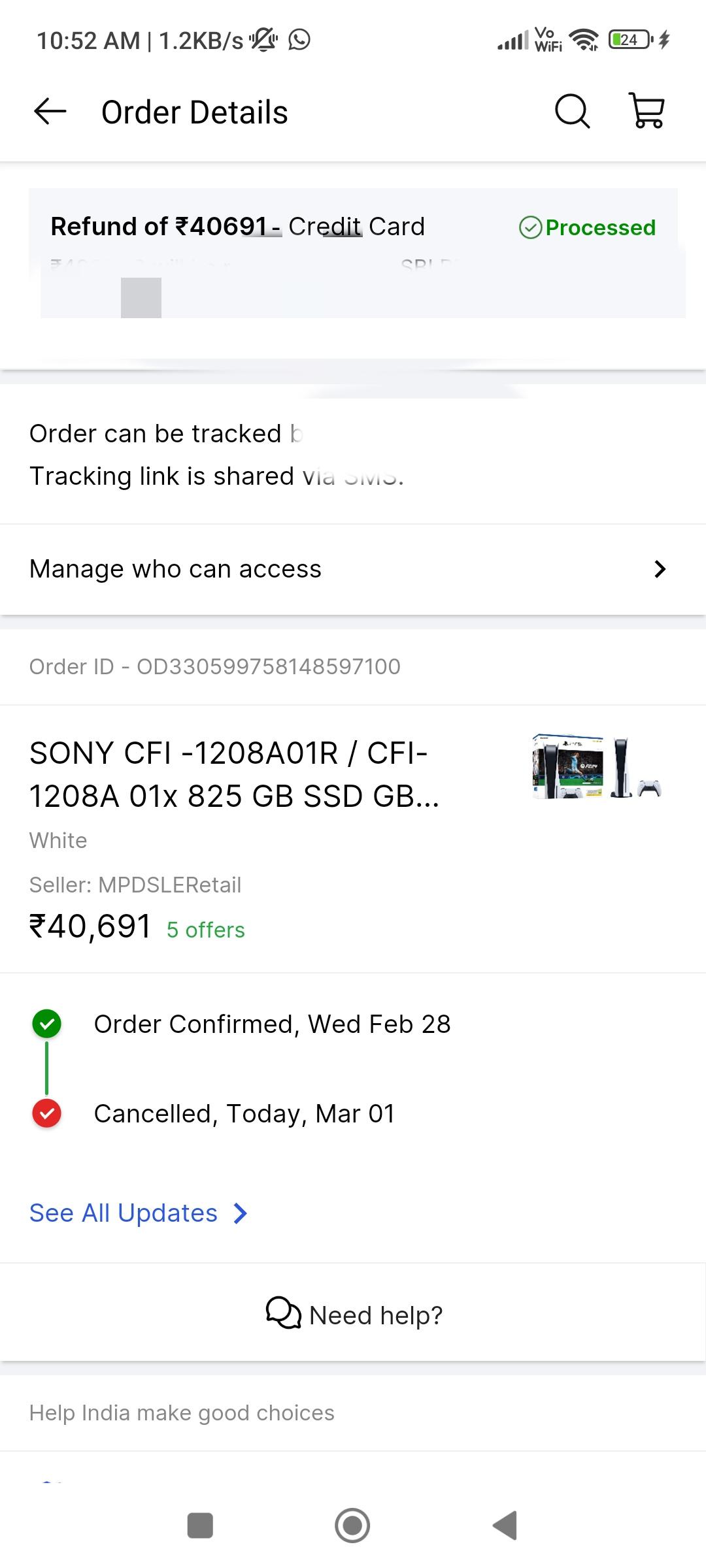This screenshot has width=706, height=1568.
Task: Open the shopping cart
Action: 648,110
